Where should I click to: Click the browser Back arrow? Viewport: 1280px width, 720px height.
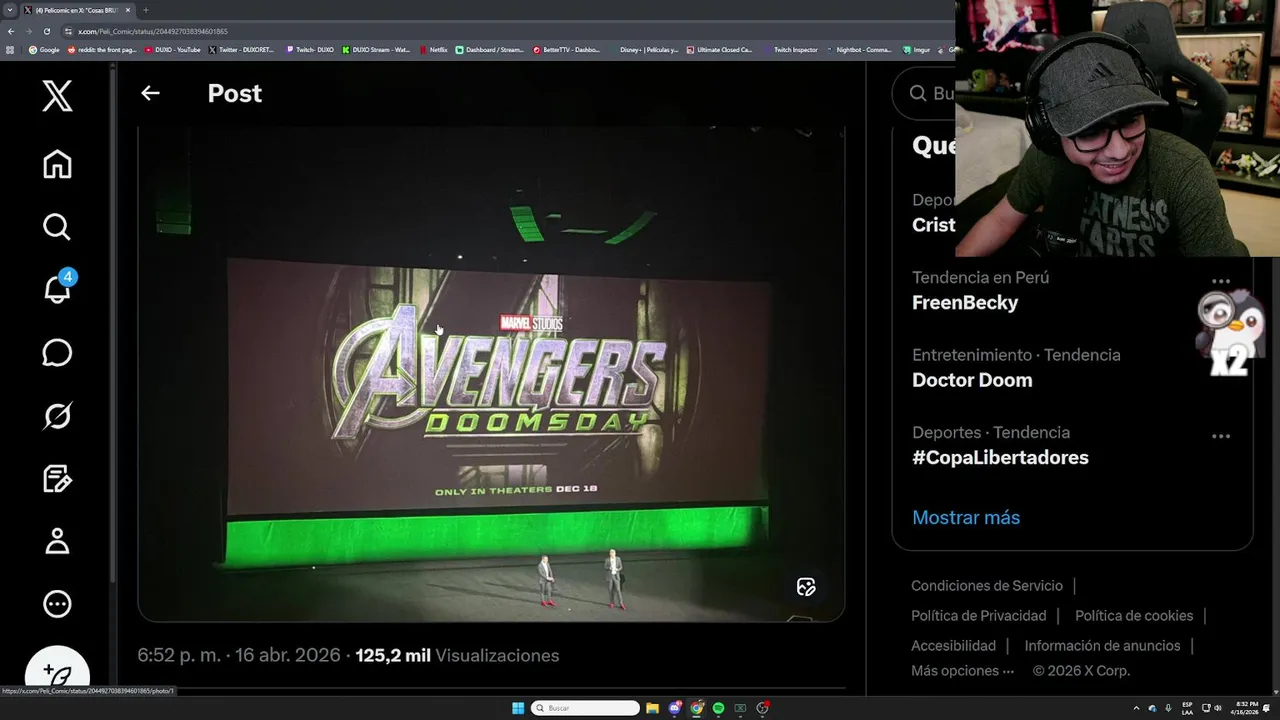11,31
